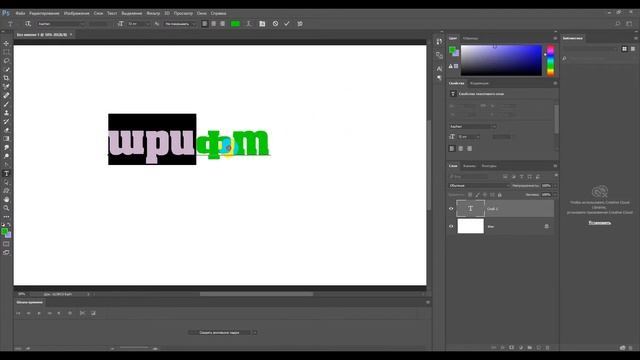Select the Horizontal Type tool

tap(6, 173)
